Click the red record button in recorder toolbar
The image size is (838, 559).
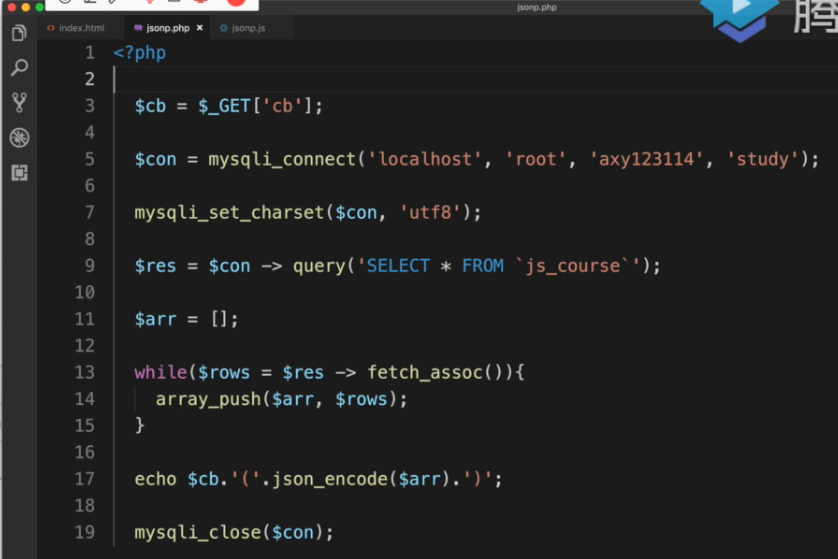pos(236,3)
